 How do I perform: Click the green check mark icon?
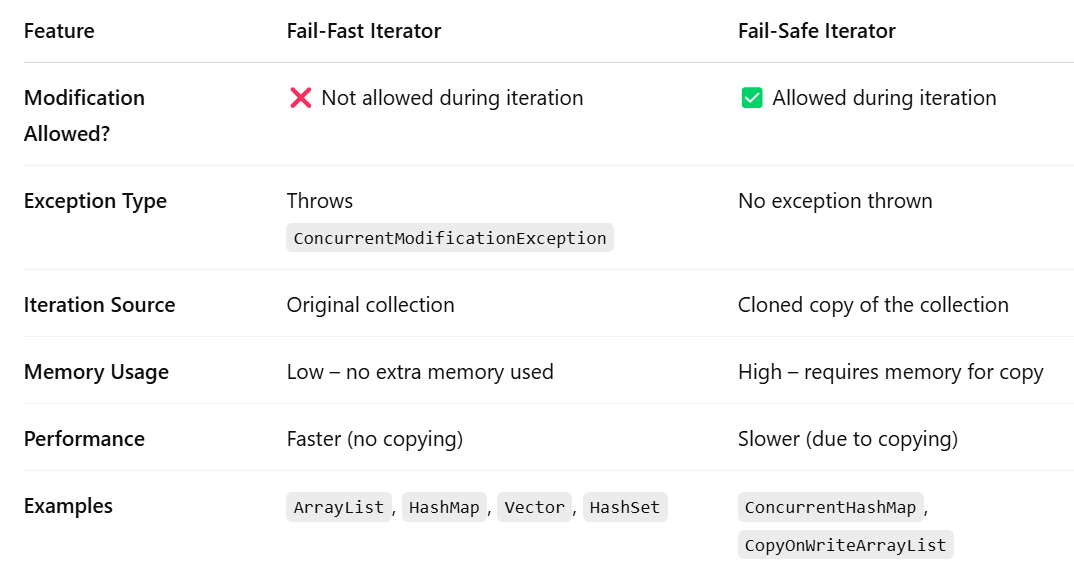pos(751,98)
